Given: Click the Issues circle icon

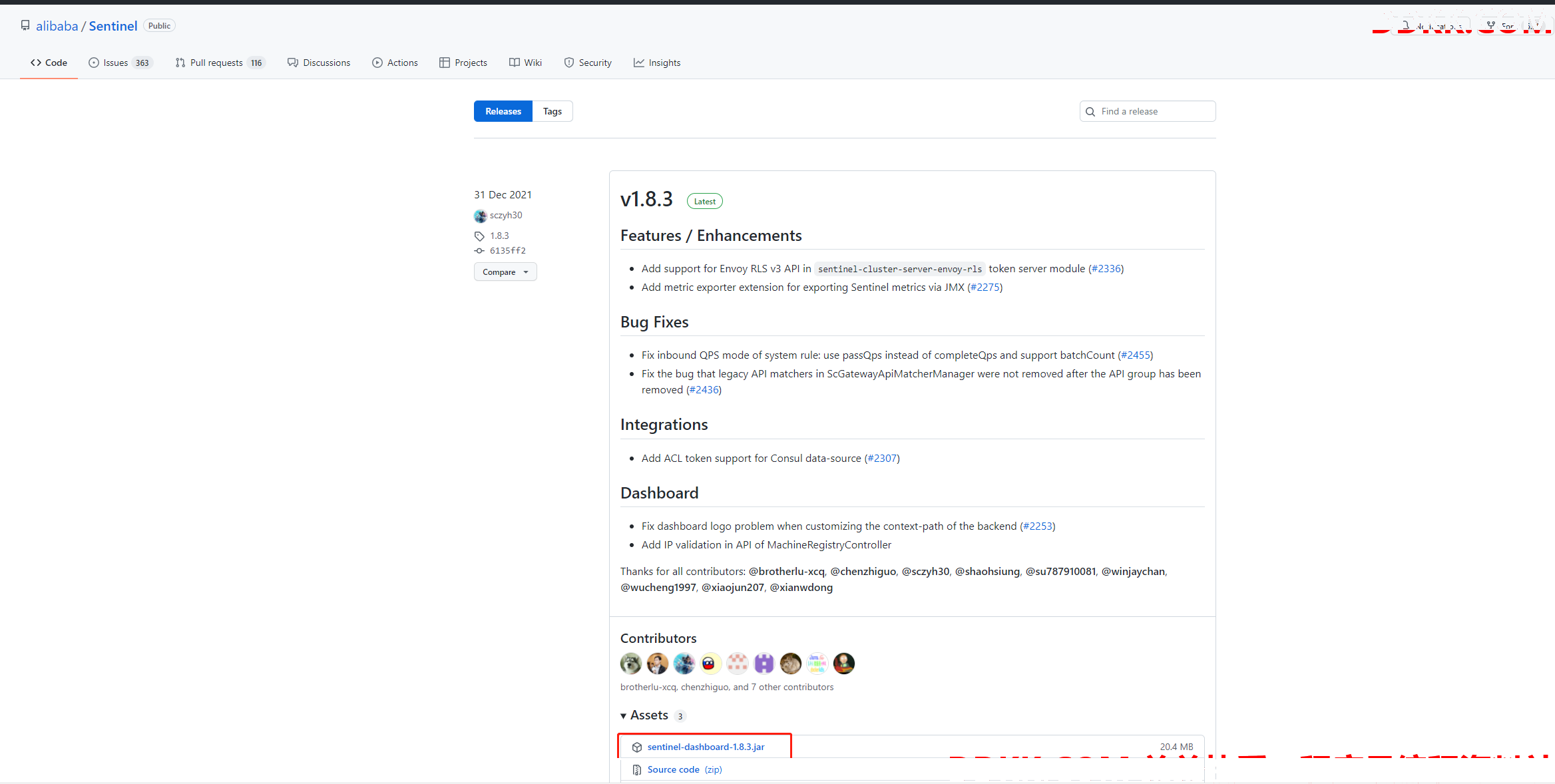Looking at the screenshot, I should click(94, 63).
